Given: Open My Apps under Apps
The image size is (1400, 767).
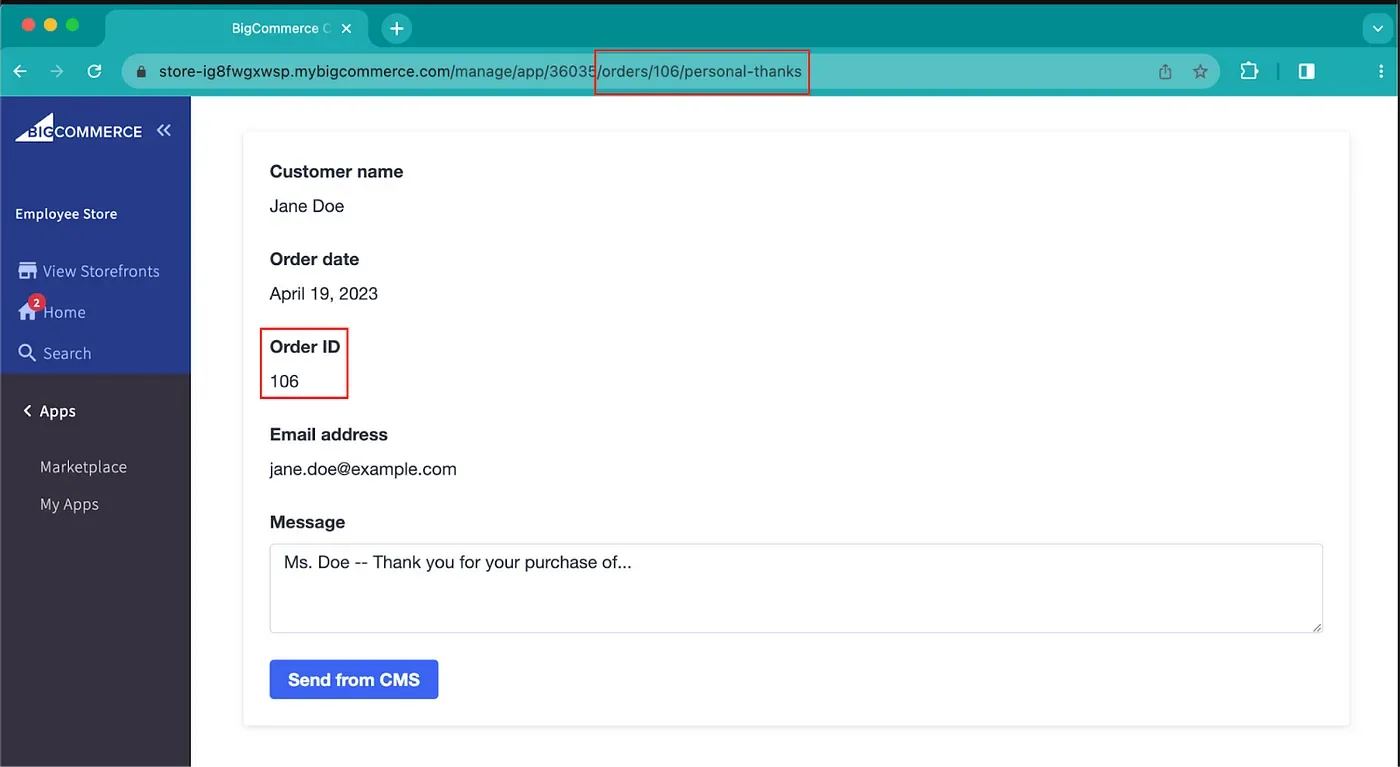Looking at the screenshot, I should click(69, 505).
